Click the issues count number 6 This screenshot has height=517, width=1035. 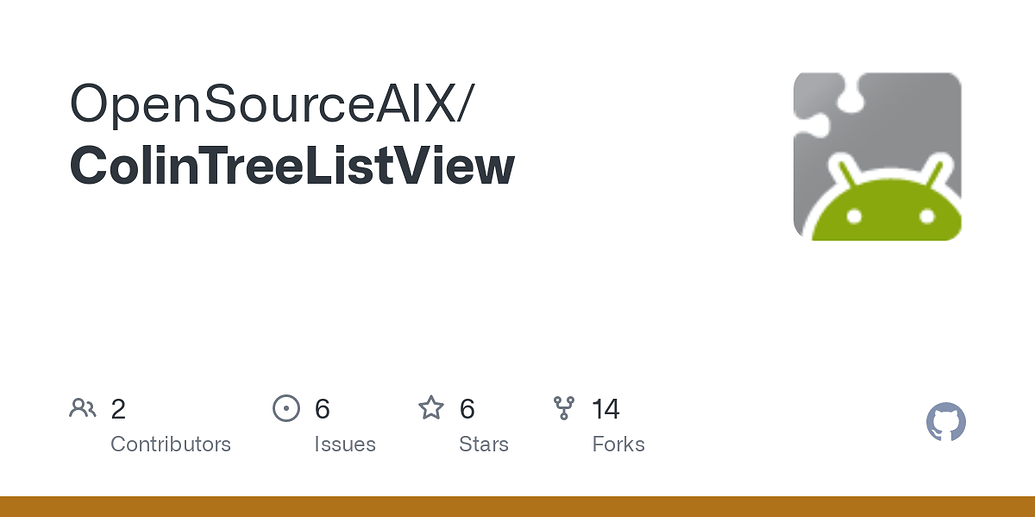(322, 409)
